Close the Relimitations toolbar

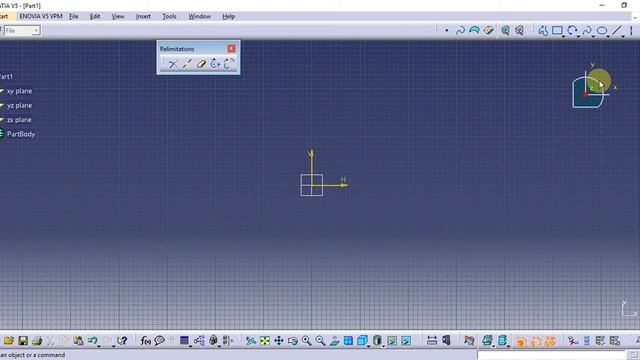tap(231, 49)
